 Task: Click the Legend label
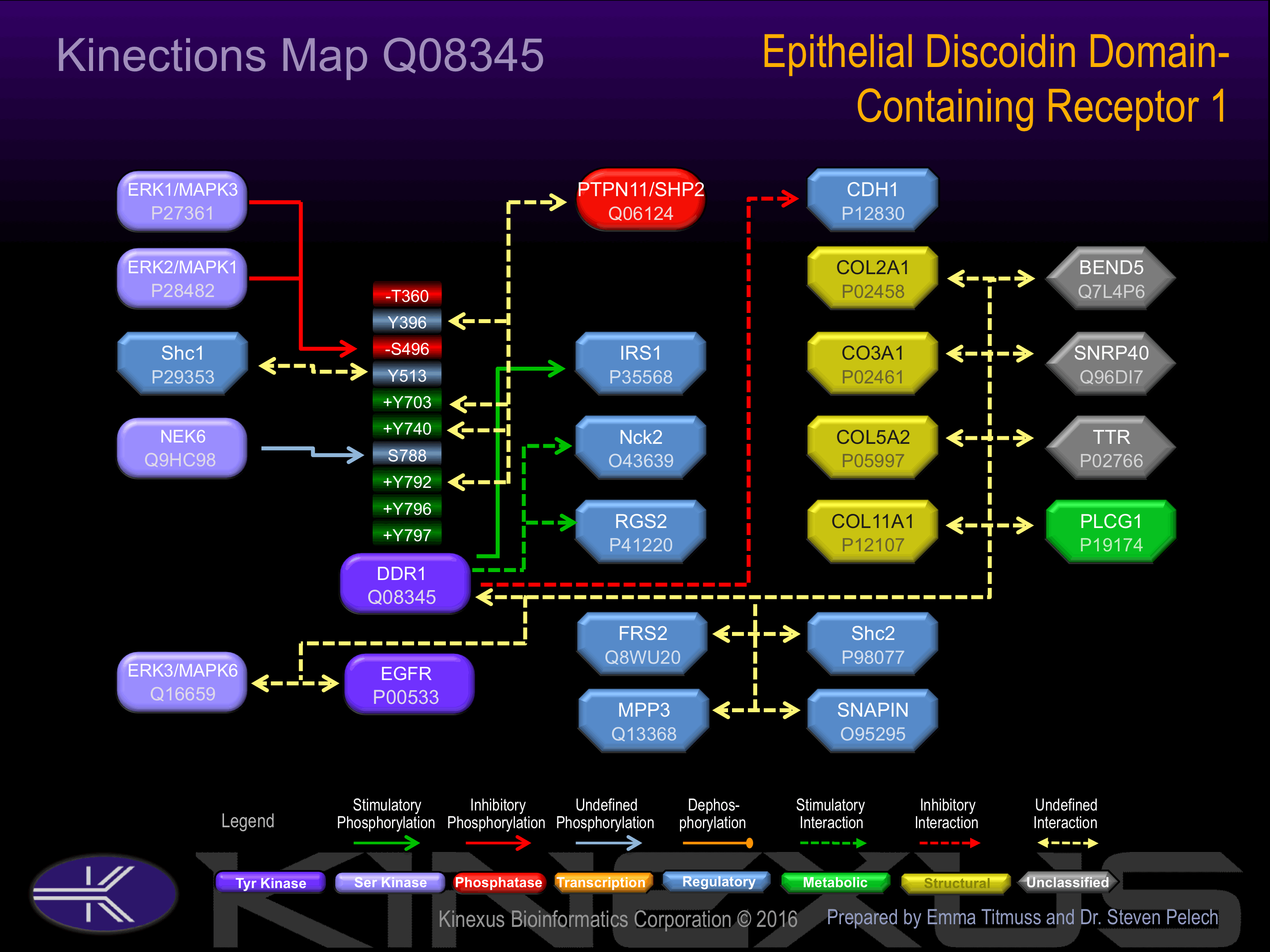248,821
